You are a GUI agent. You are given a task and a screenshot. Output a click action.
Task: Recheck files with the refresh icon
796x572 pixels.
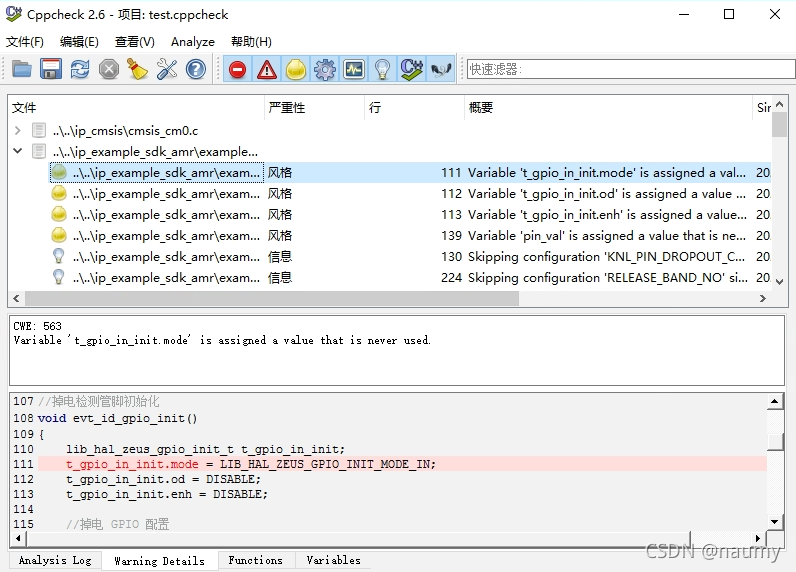coord(80,69)
